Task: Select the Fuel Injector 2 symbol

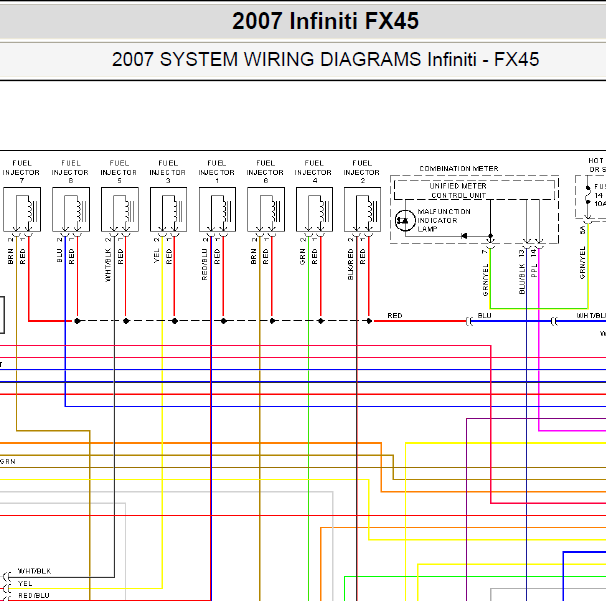Action: 363,209
